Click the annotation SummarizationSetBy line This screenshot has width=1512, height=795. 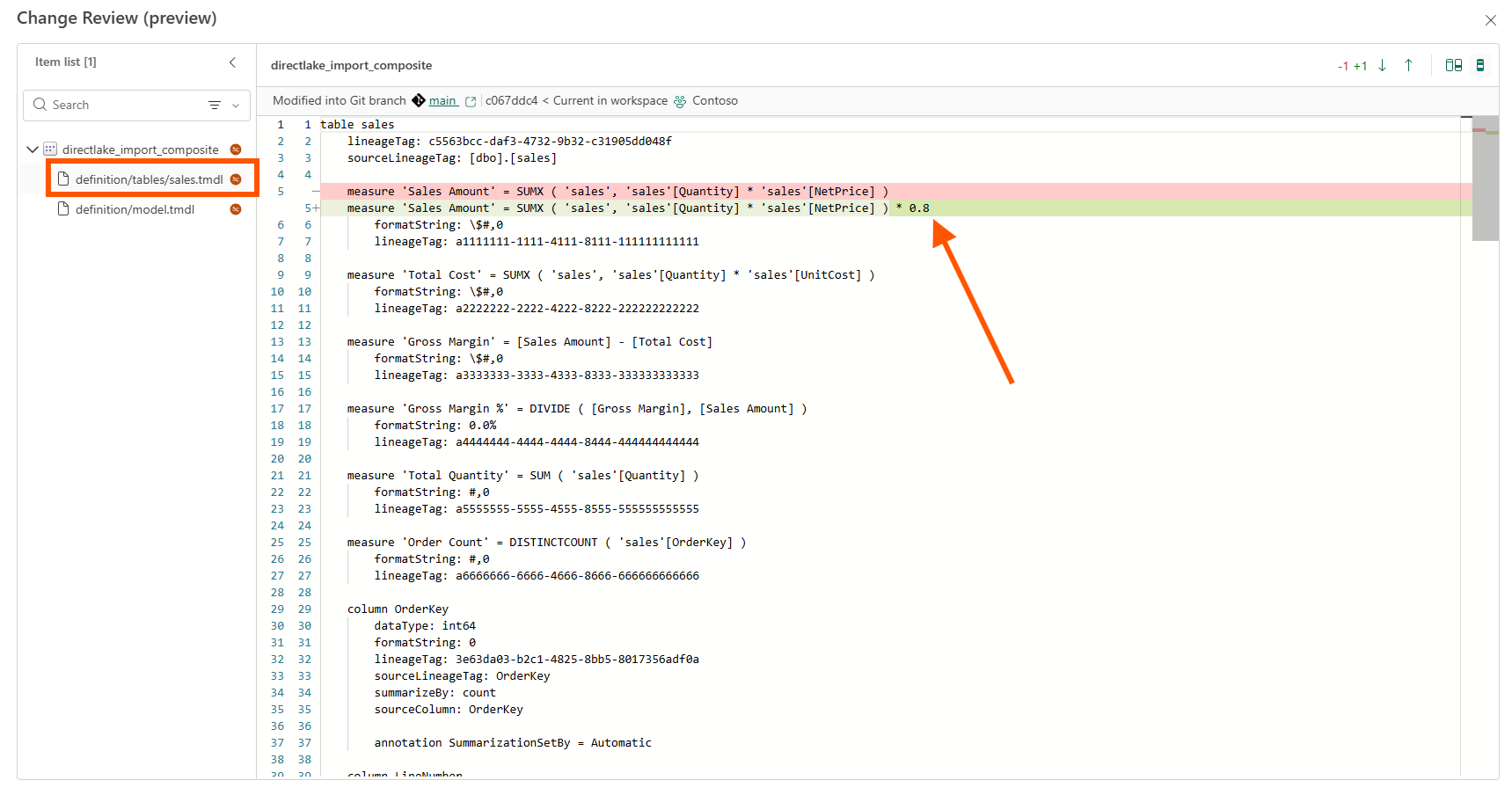(513, 742)
